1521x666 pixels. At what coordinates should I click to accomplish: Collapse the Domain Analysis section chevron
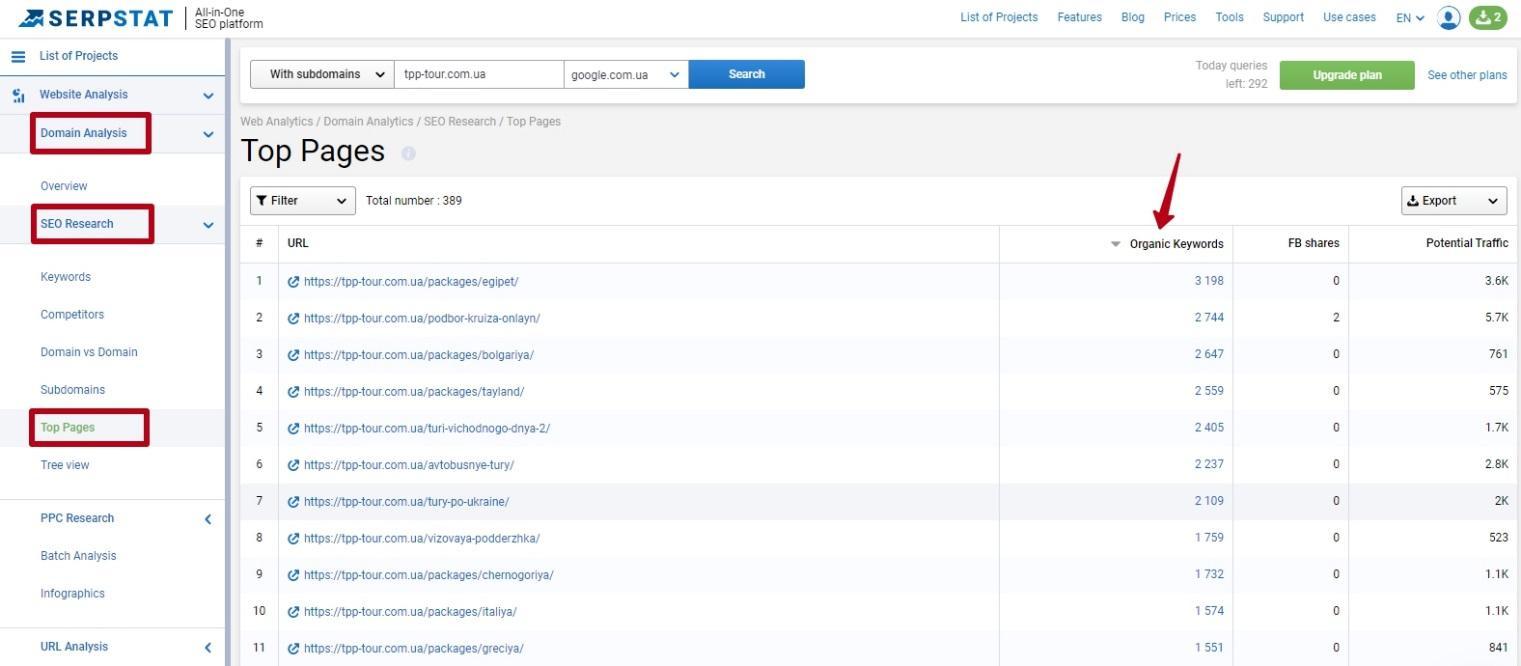208,134
